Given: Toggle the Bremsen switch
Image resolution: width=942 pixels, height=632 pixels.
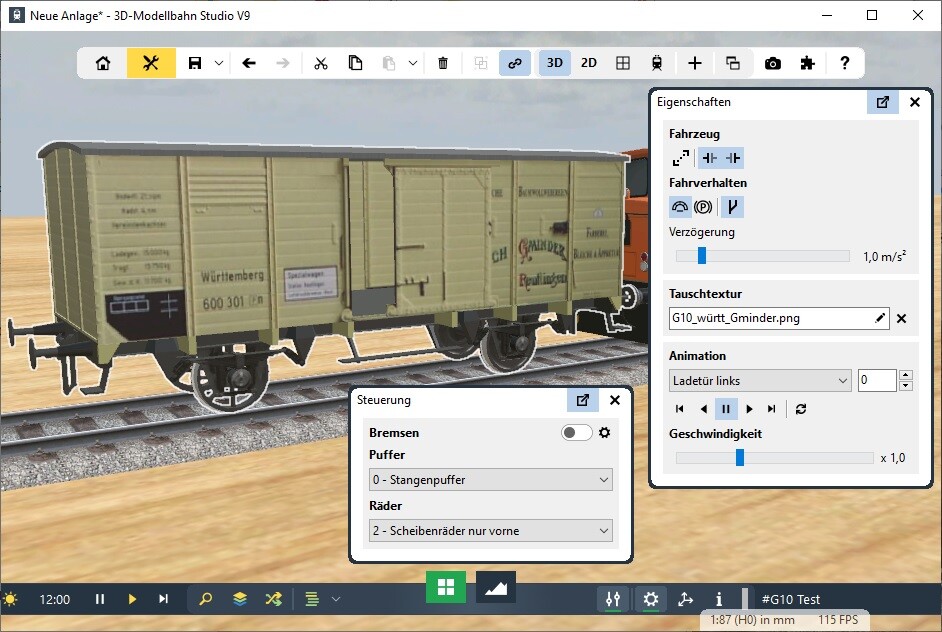Looking at the screenshot, I should [x=576, y=433].
